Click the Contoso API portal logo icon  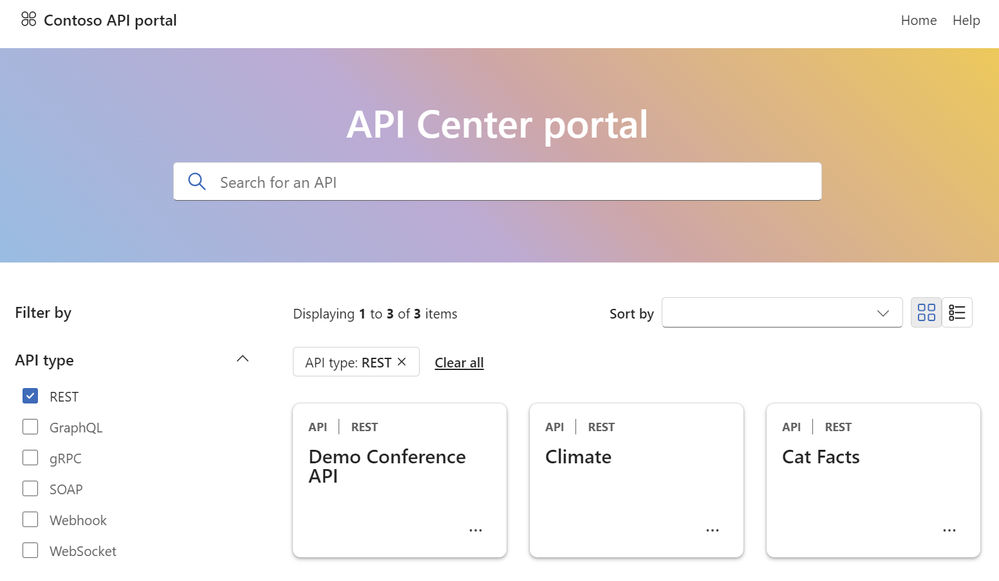coord(29,19)
